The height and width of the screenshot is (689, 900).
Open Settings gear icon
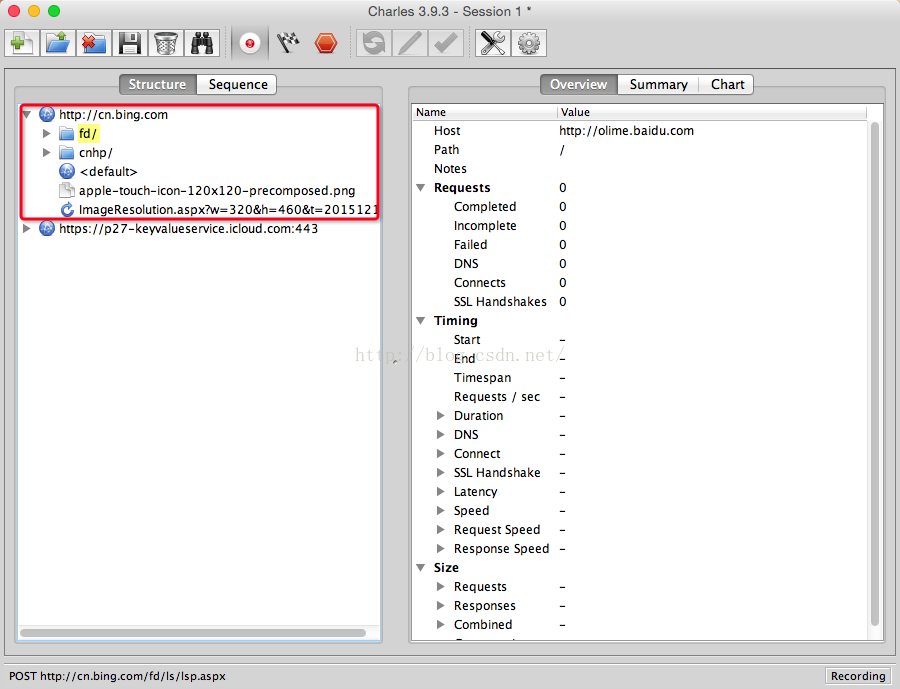click(529, 43)
